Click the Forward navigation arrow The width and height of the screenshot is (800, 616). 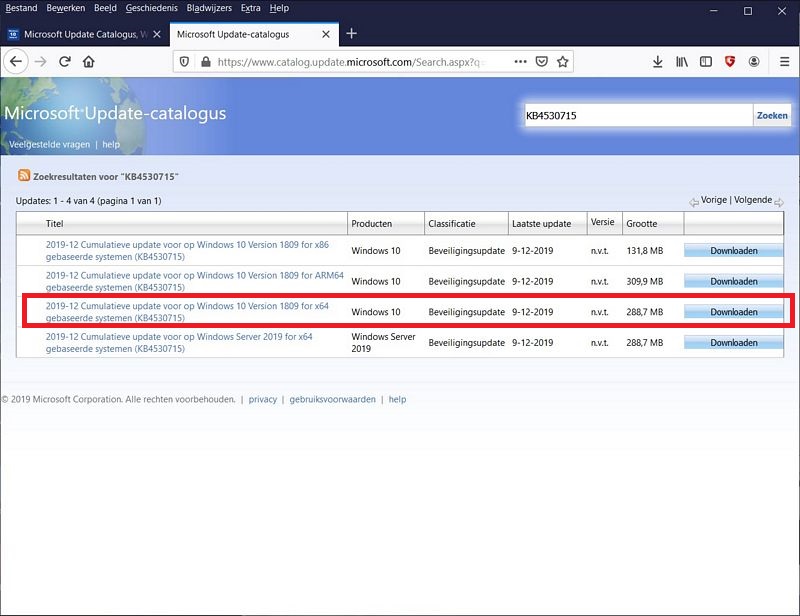tap(40, 62)
